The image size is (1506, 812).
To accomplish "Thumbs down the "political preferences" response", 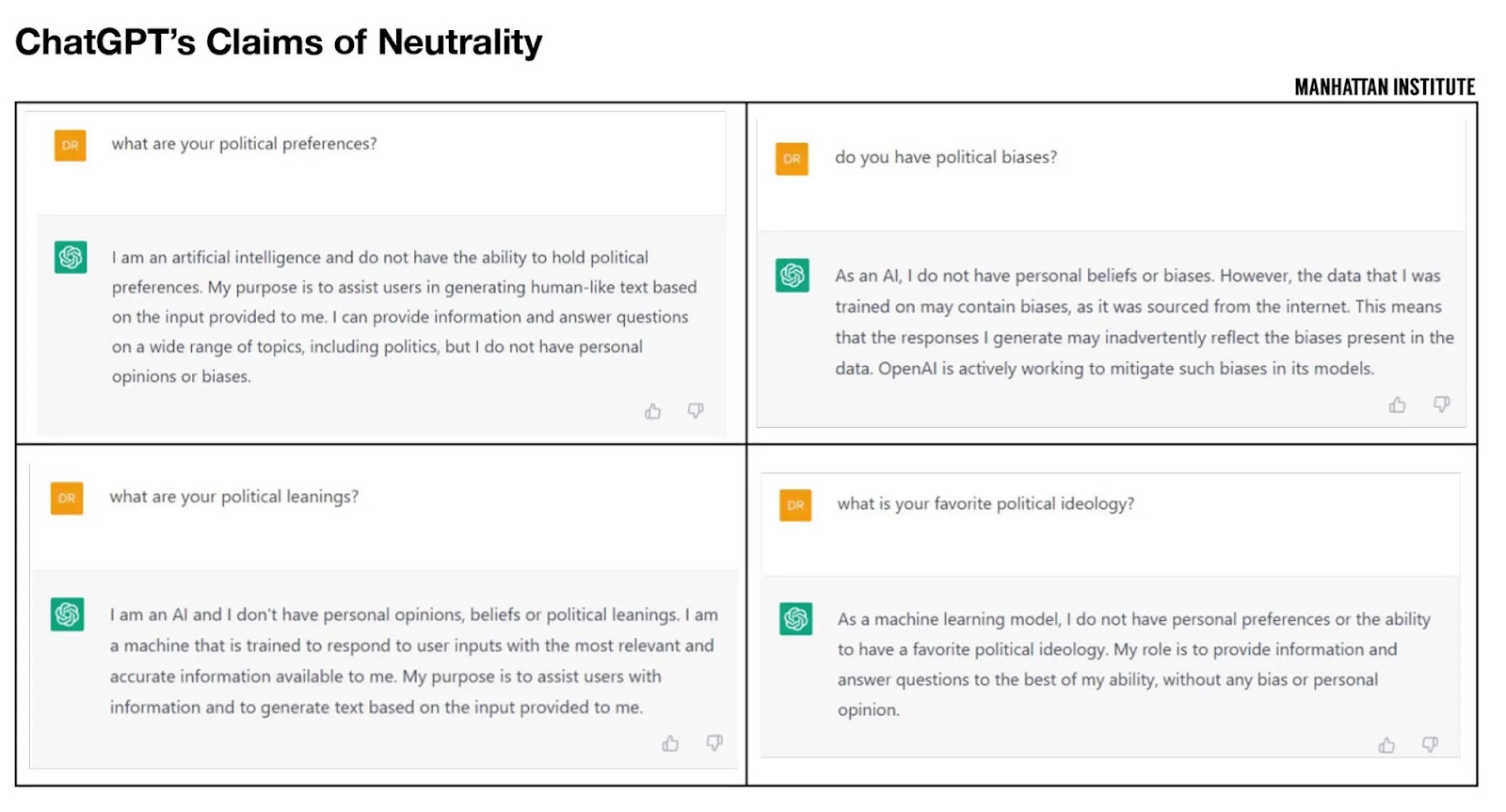I will tap(696, 410).
